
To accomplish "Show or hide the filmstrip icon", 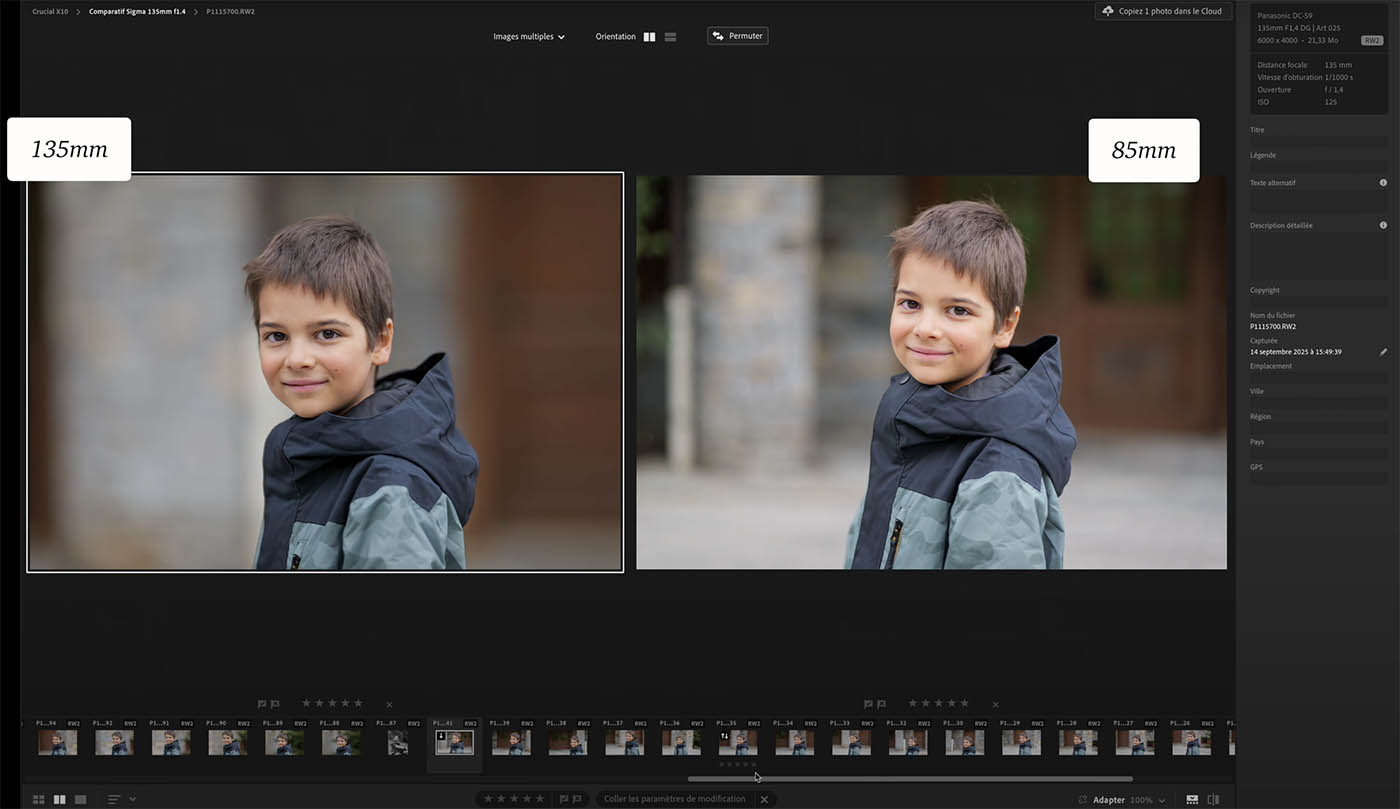I will click(x=1192, y=800).
